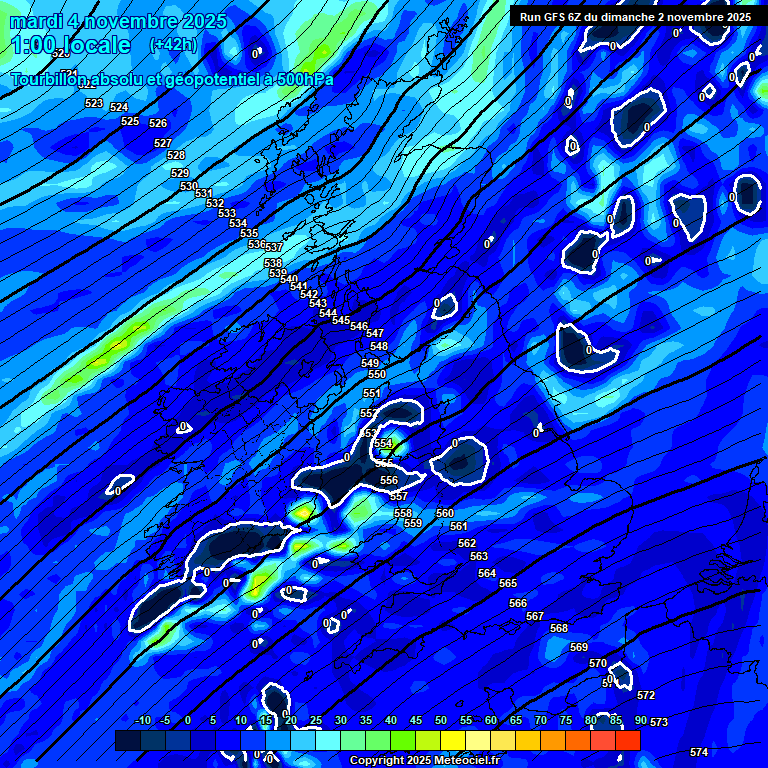
Task: Click the "(+42h)" forecast offset text
Action: pos(173,45)
